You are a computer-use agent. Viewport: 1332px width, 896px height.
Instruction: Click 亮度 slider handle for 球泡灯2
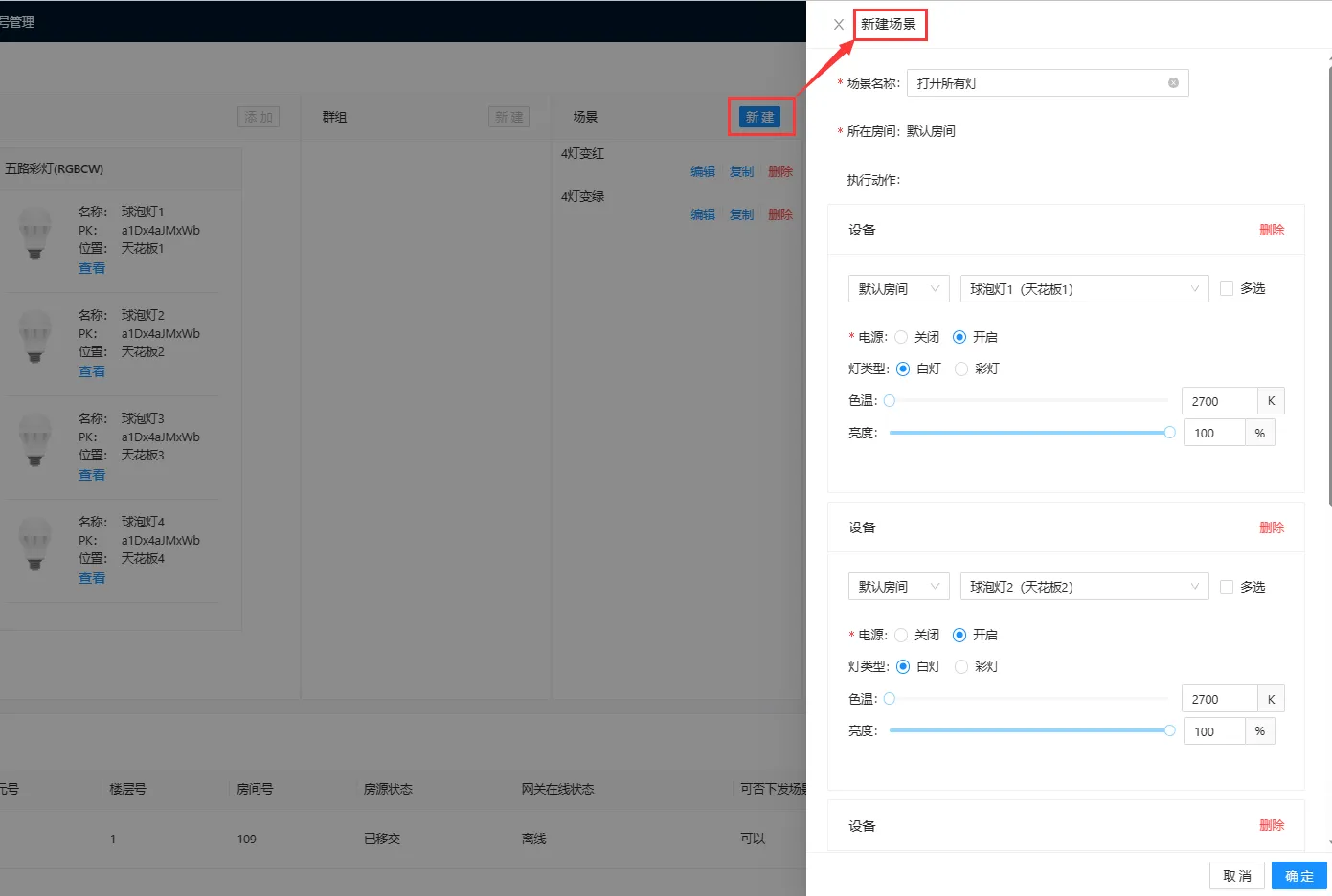pyautogui.click(x=1169, y=730)
